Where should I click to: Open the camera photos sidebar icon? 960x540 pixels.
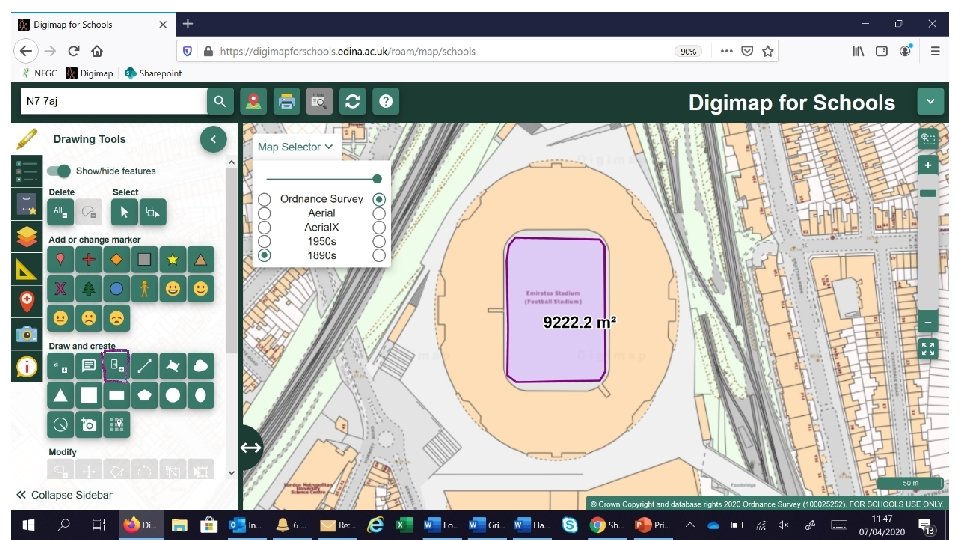click(26, 334)
